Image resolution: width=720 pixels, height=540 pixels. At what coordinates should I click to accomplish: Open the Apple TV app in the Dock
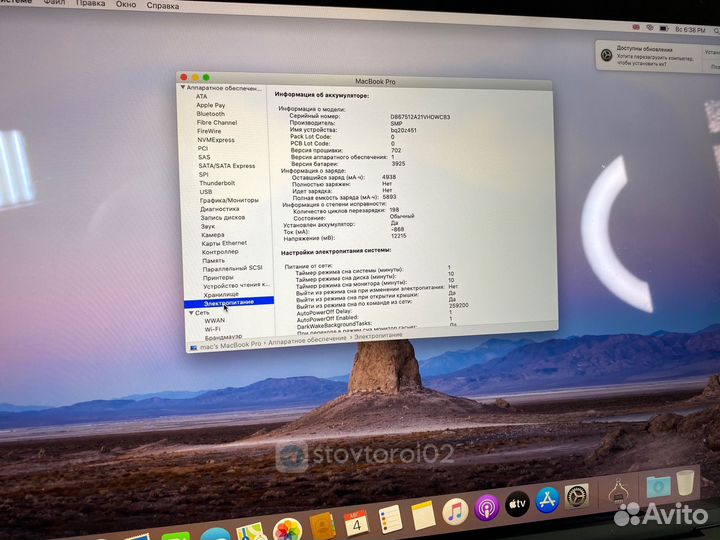517,504
